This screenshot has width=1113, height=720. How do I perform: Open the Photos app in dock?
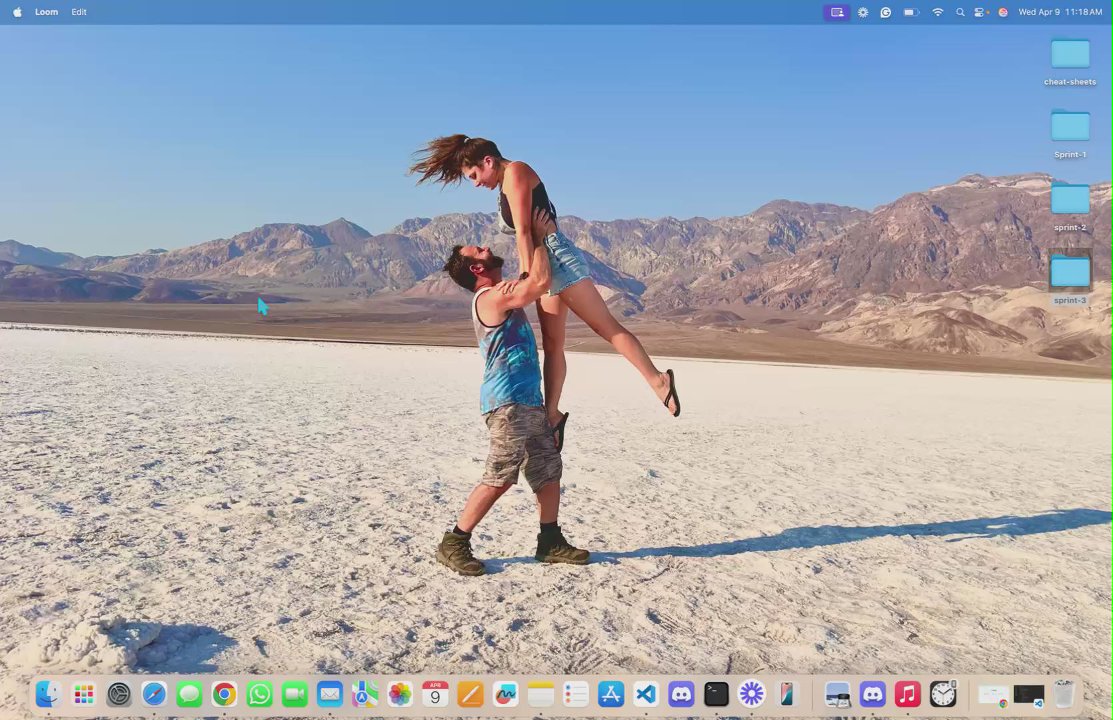400,694
